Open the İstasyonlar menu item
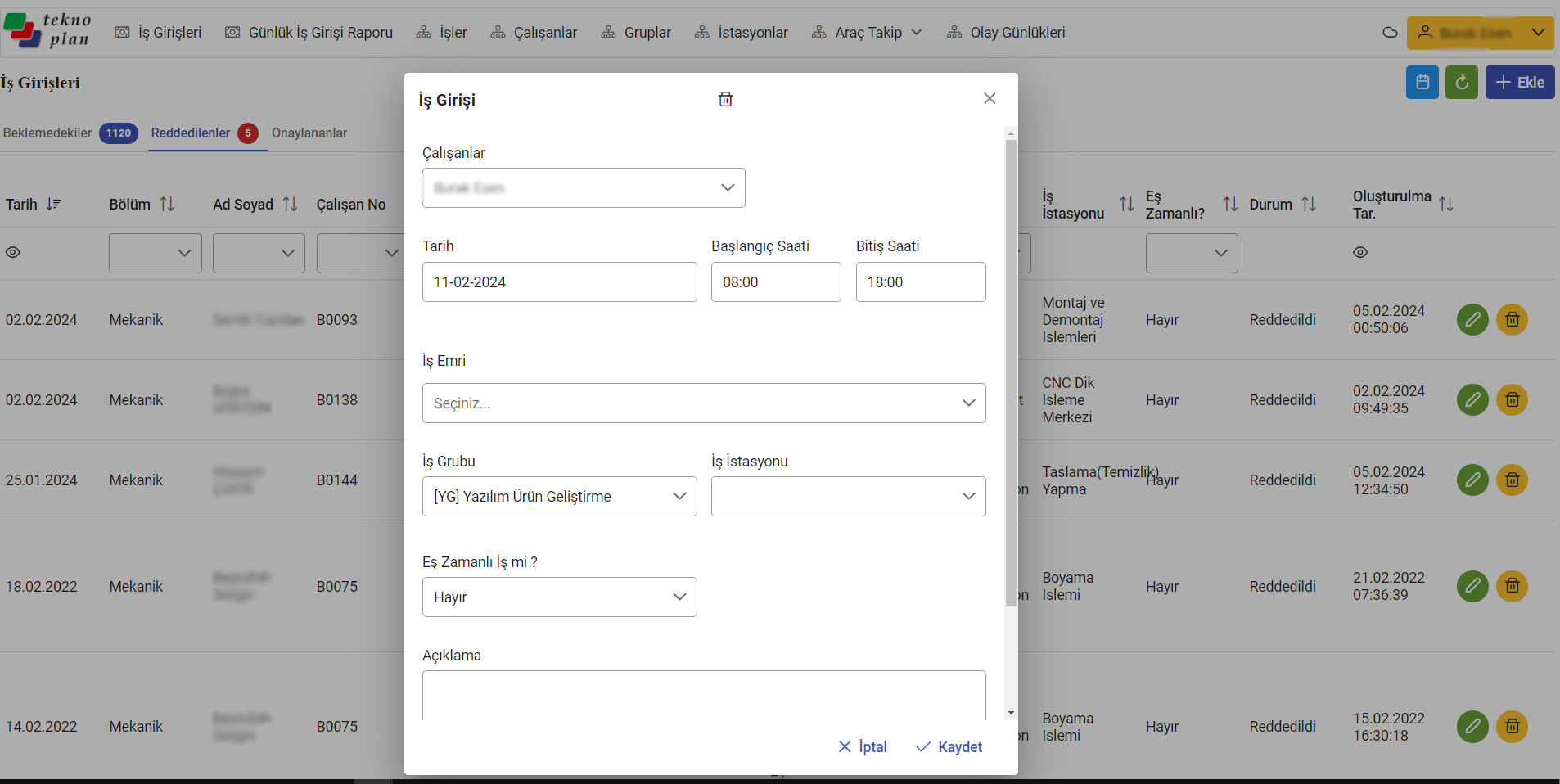1560x784 pixels. click(742, 33)
